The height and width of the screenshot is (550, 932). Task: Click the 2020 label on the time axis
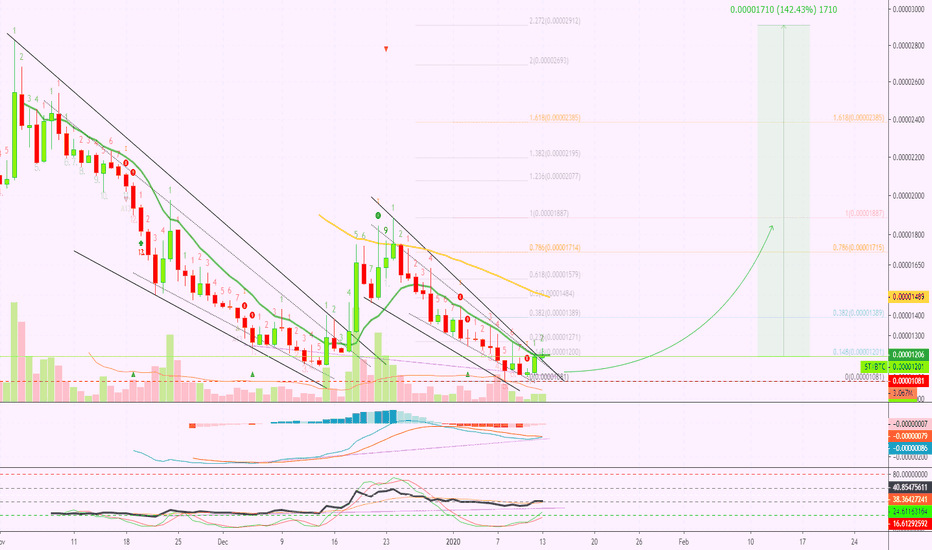[x=454, y=542]
